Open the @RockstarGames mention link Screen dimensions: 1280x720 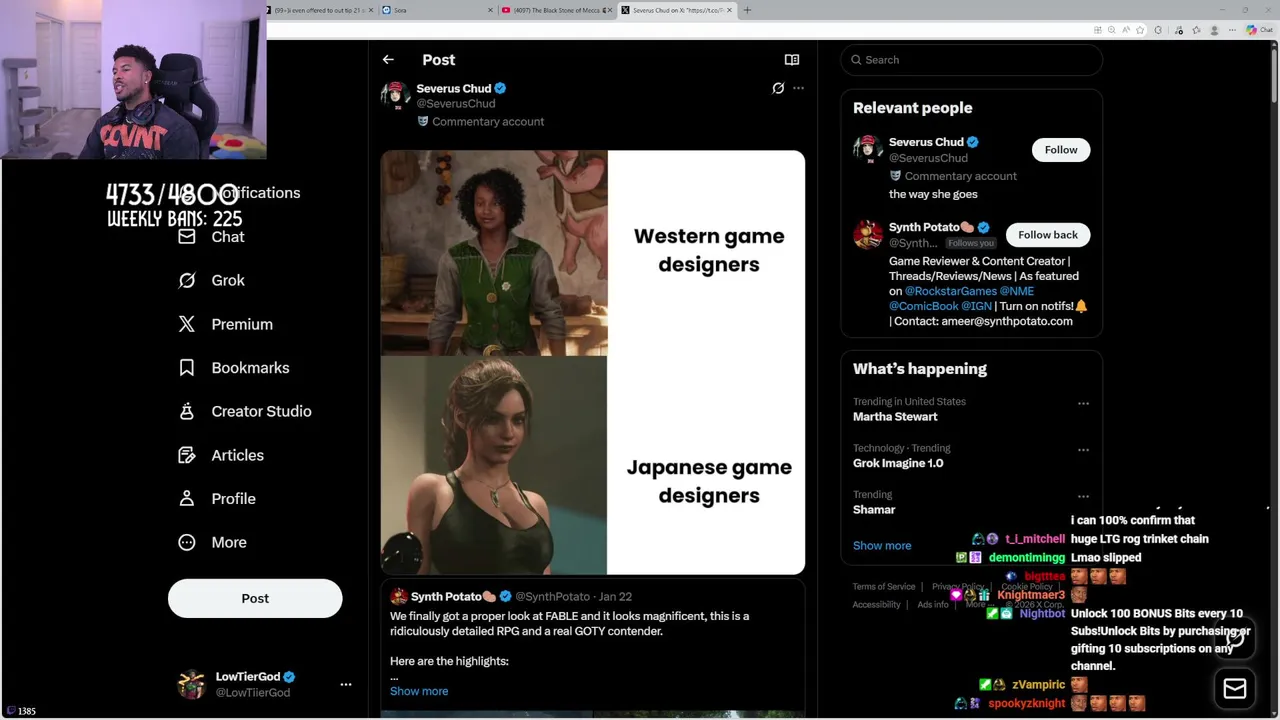click(951, 291)
